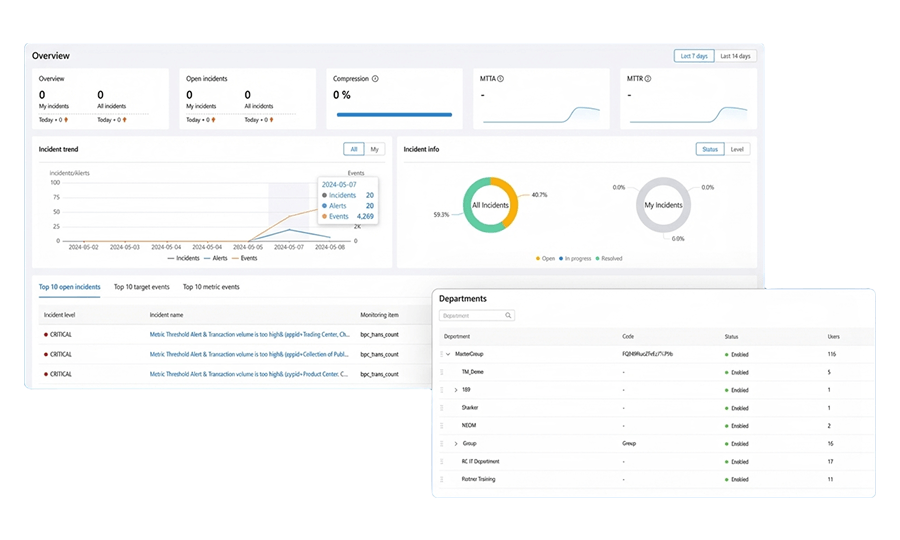Show My in Incident trend
Screen dimensions: 900x540
(374, 149)
